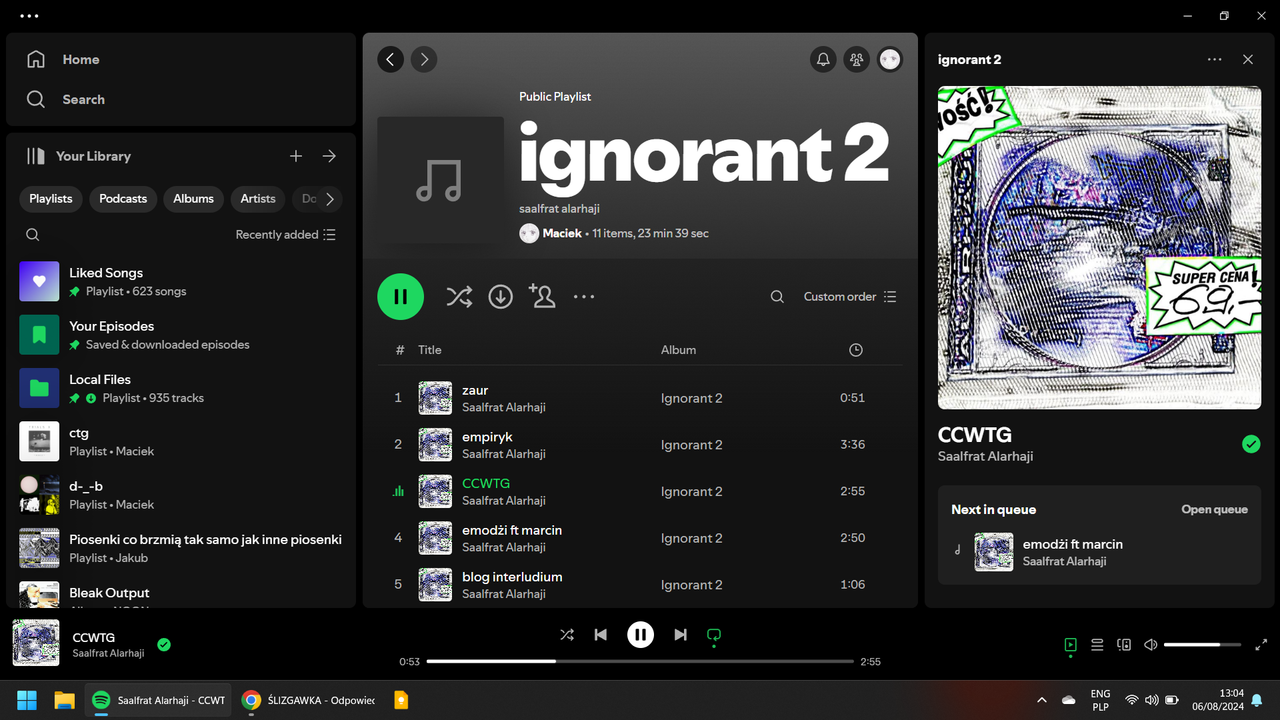Play the track zaur
The height and width of the screenshot is (720, 1280).
(640, 398)
